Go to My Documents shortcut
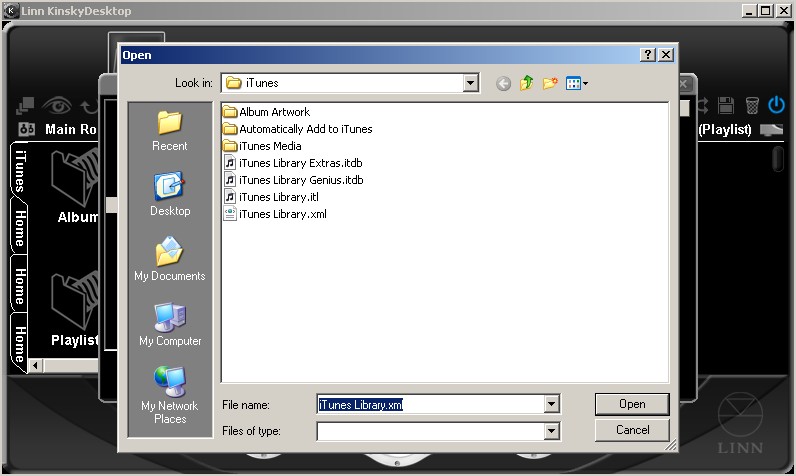Image resolution: width=796 pixels, height=476 pixels. (x=170, y=259)
